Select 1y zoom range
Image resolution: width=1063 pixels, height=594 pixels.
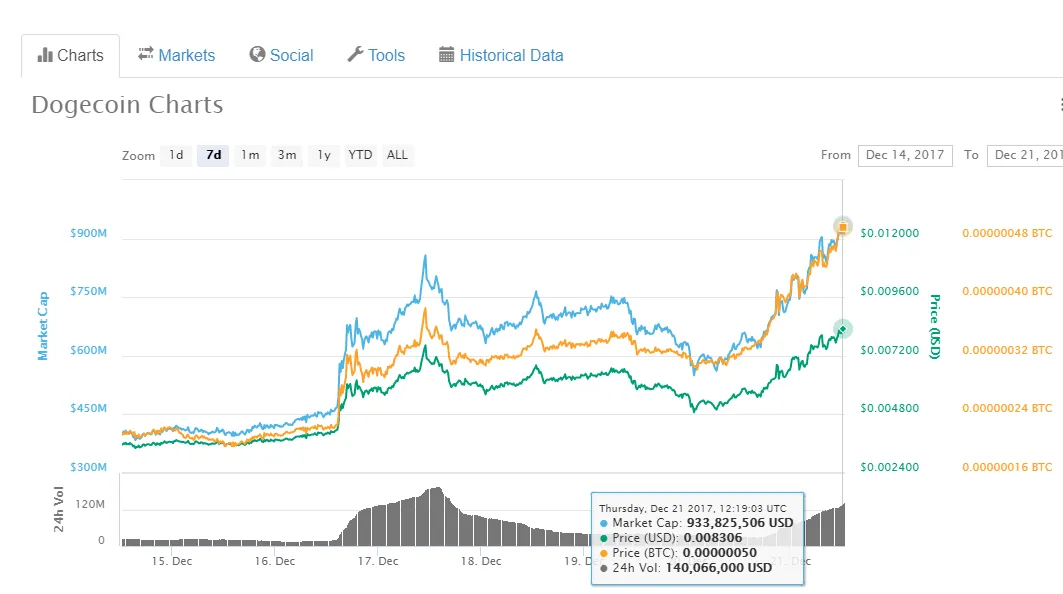[324, 155]
